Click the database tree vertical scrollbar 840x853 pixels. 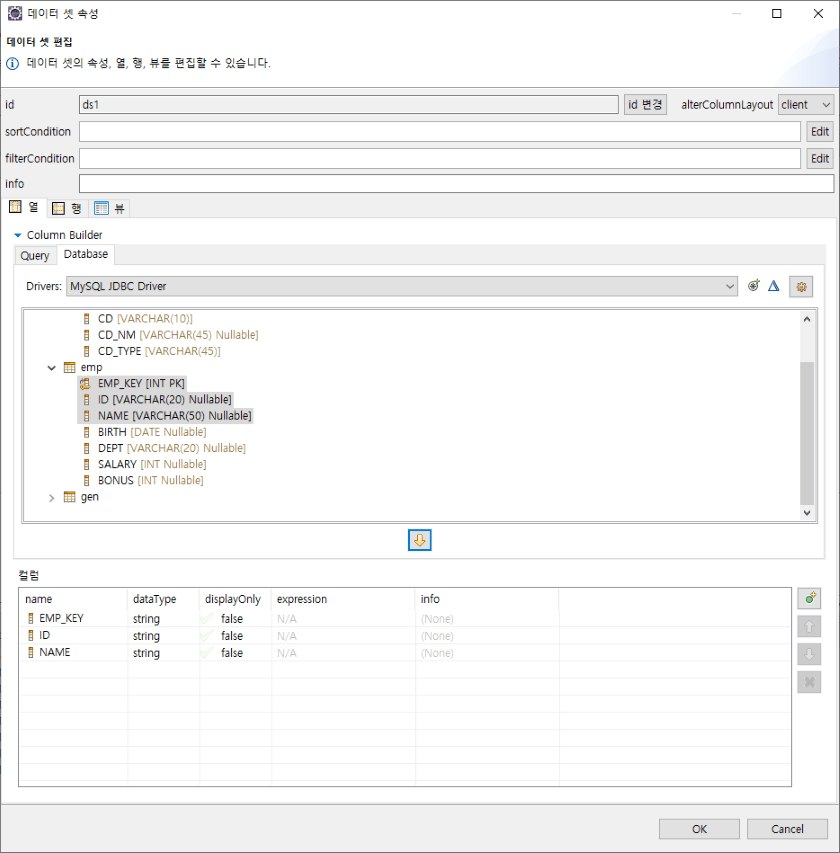pos(808,430)
